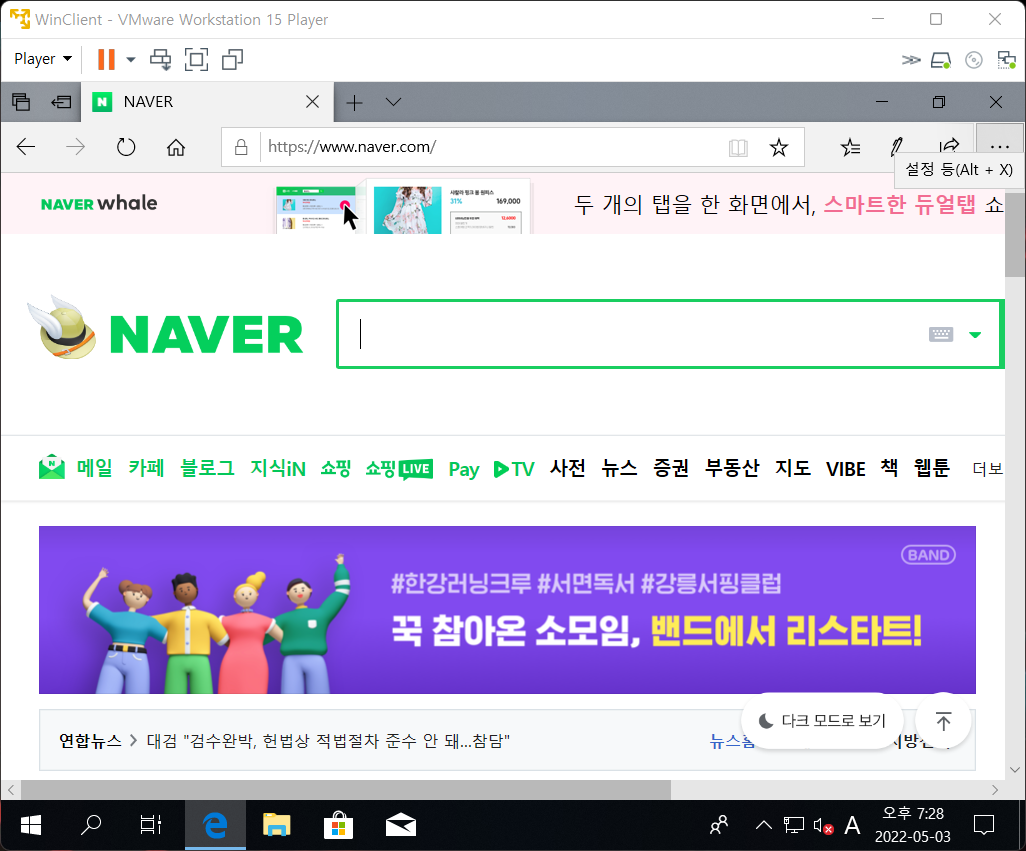This screenshot has width=1026, height=851.
Task: Open Mail app from taskbar
Action: [400, 825]
